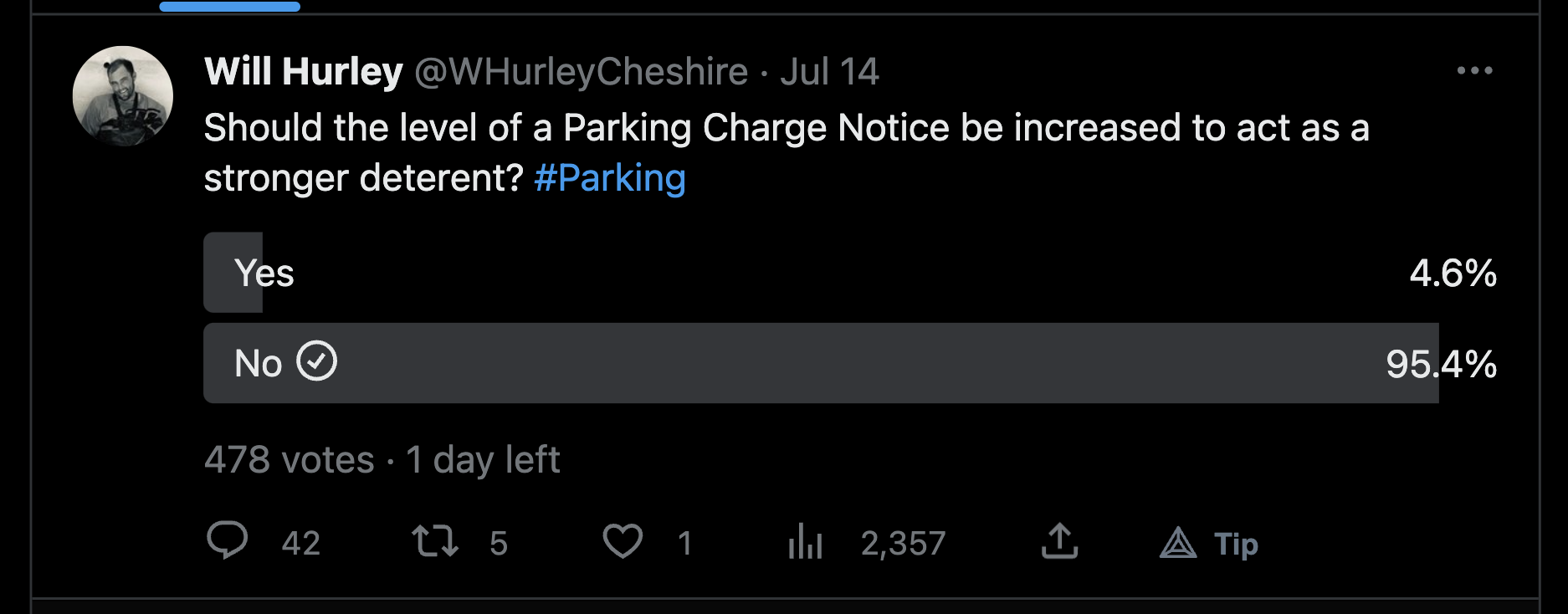
Task: Click the Tip triangle icon
Action: pos(1178,543)
